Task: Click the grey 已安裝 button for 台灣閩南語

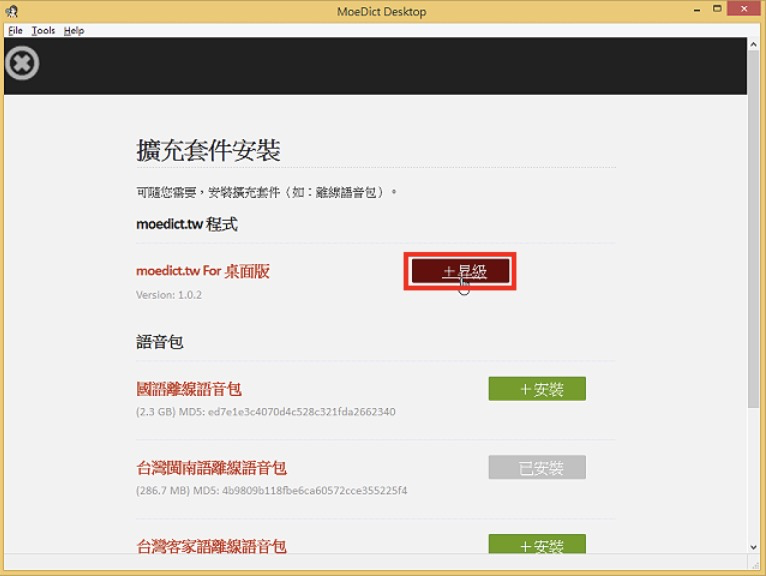Action: pyautogui.click(x=537, y=467)
